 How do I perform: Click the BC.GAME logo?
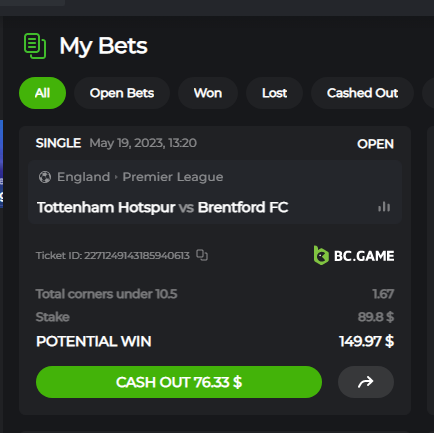click(354, 256)
